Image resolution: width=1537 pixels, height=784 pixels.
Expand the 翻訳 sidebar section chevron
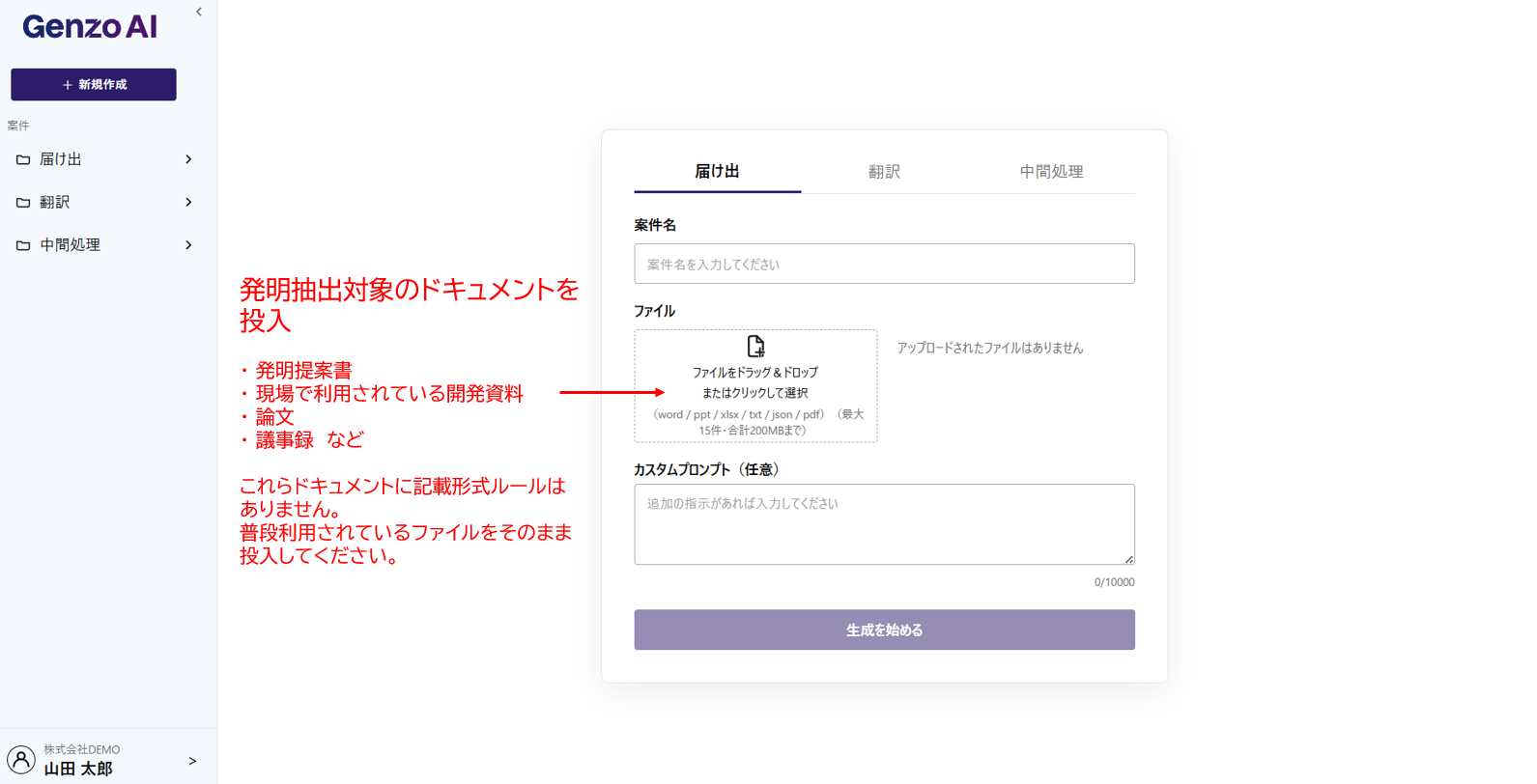coord(188,203)
